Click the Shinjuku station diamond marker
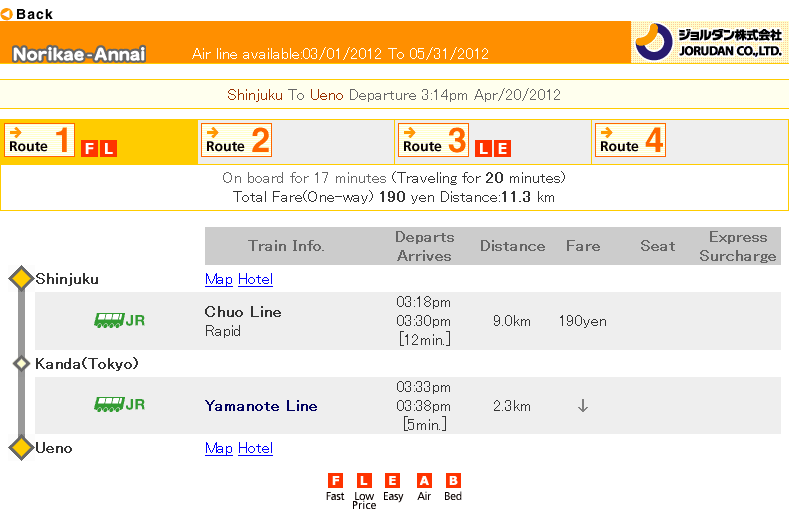Screen dimensions: 790x519 pos(21,279)
